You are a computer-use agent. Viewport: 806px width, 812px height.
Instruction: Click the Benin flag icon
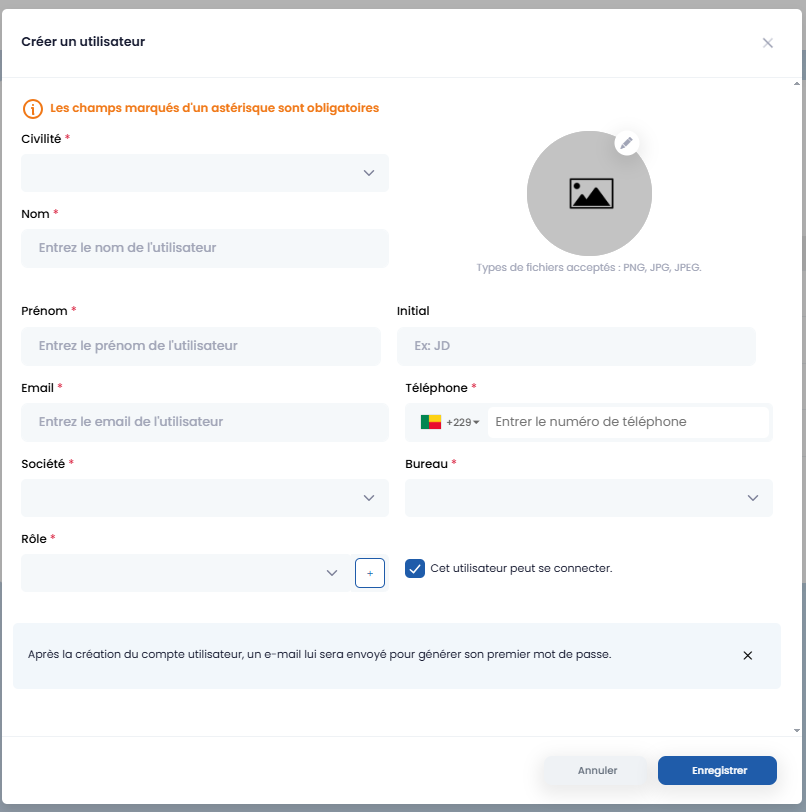pyautogui.click(x=431, y=422)
